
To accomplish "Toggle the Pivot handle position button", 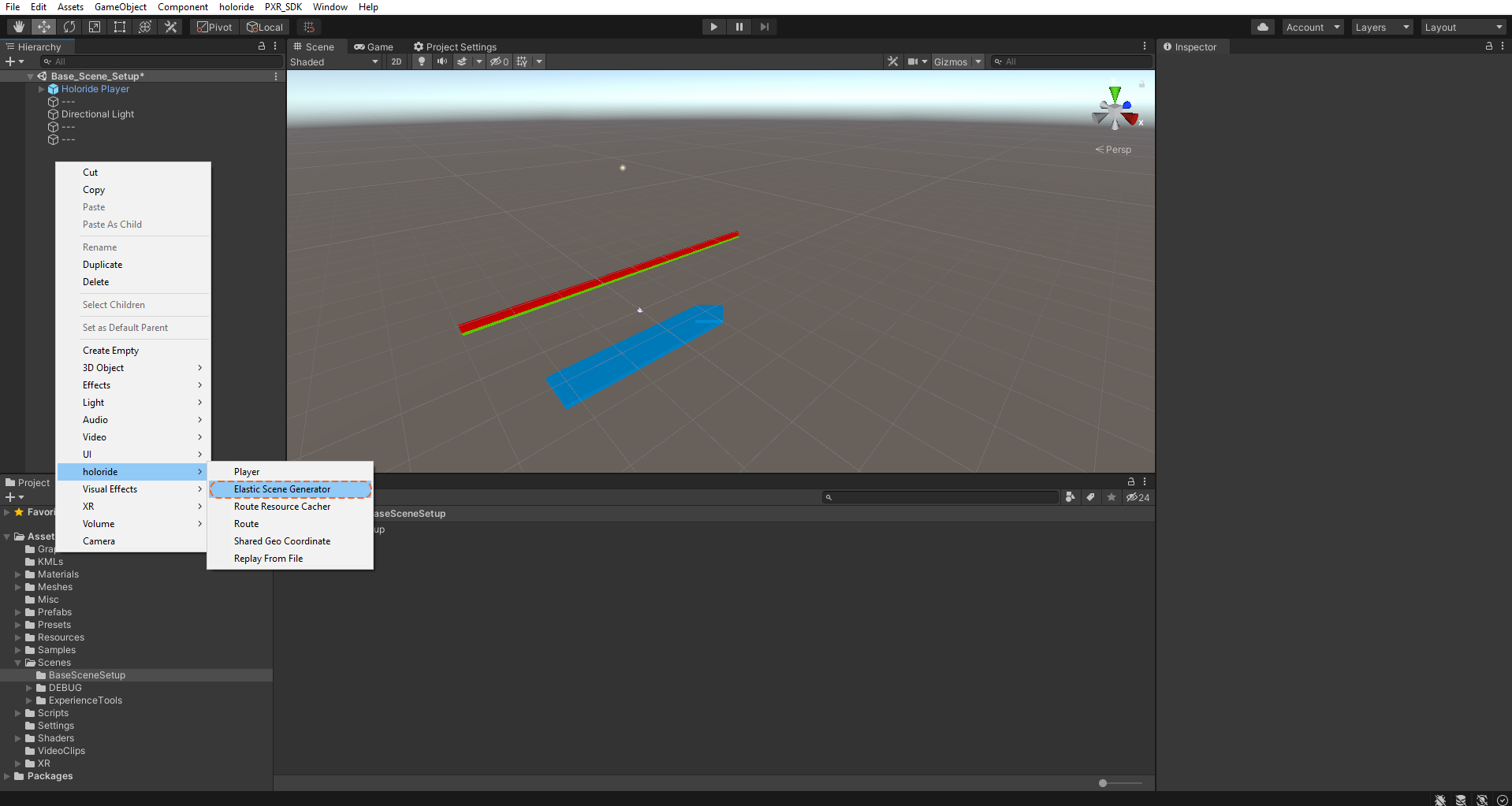I will tap(214, 27).
